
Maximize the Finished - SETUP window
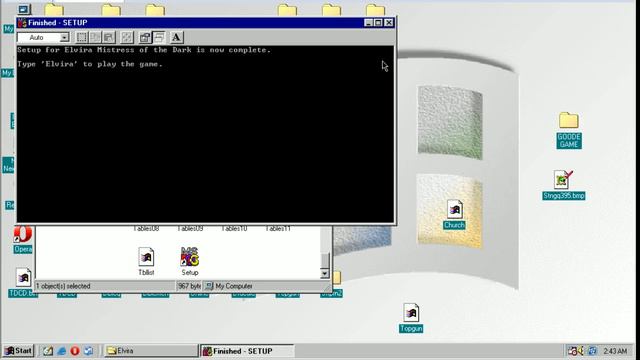click(x=378, y=23)
